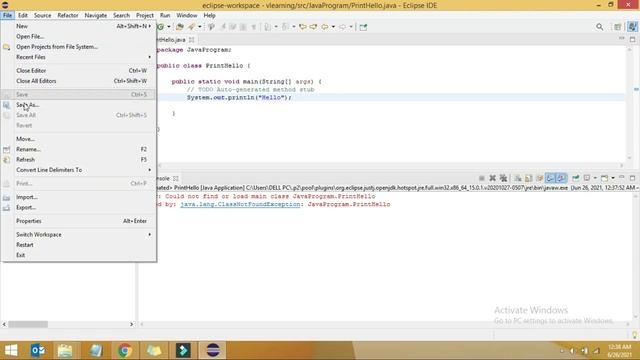Open the Search menu

pos(121,16)
